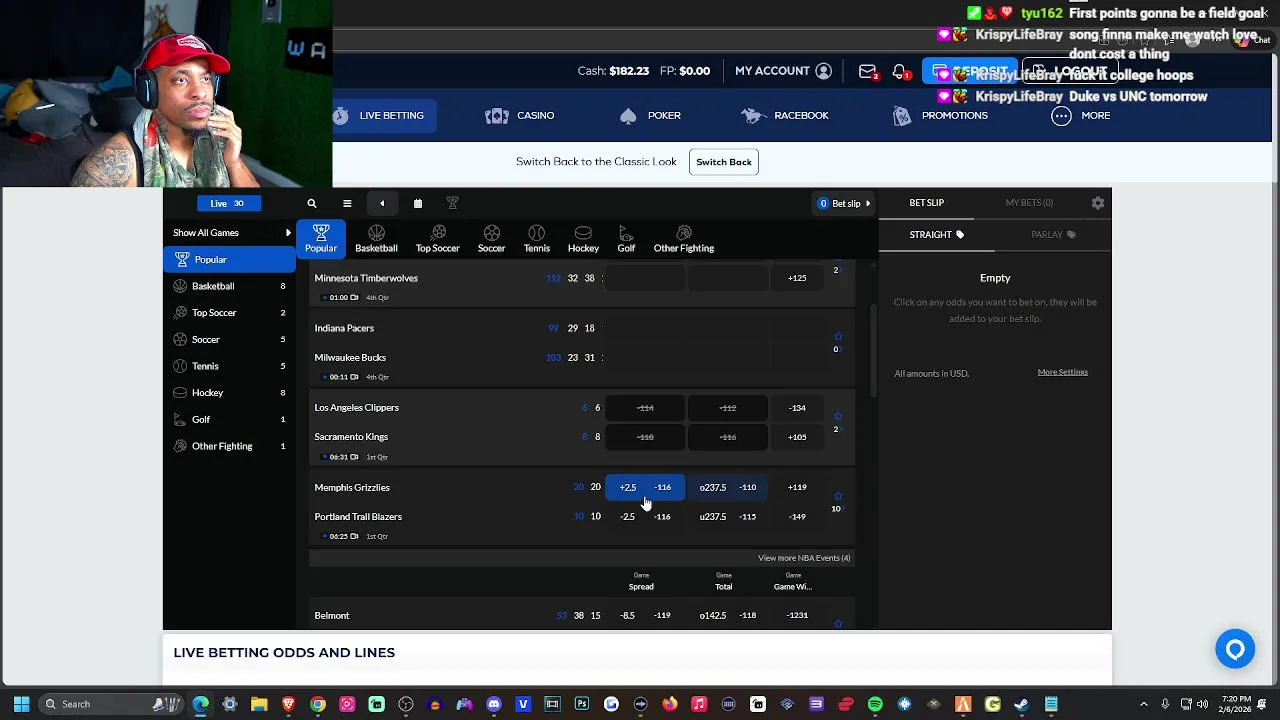Open POKER in the top navigation
This screenshot has height=720, width=1280.
(x=650, y=116)
